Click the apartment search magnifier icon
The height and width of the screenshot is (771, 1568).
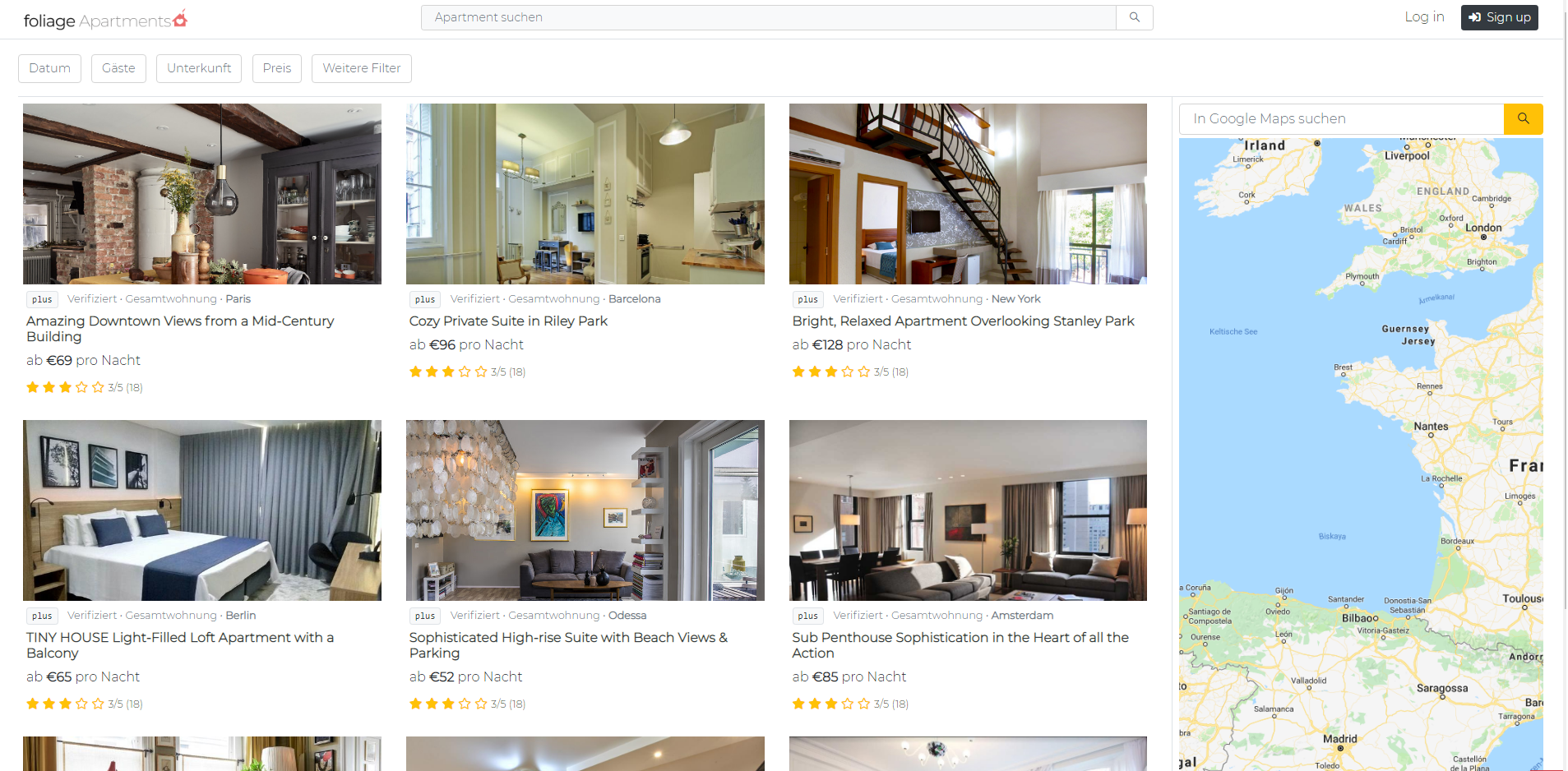pos(1134,17)
